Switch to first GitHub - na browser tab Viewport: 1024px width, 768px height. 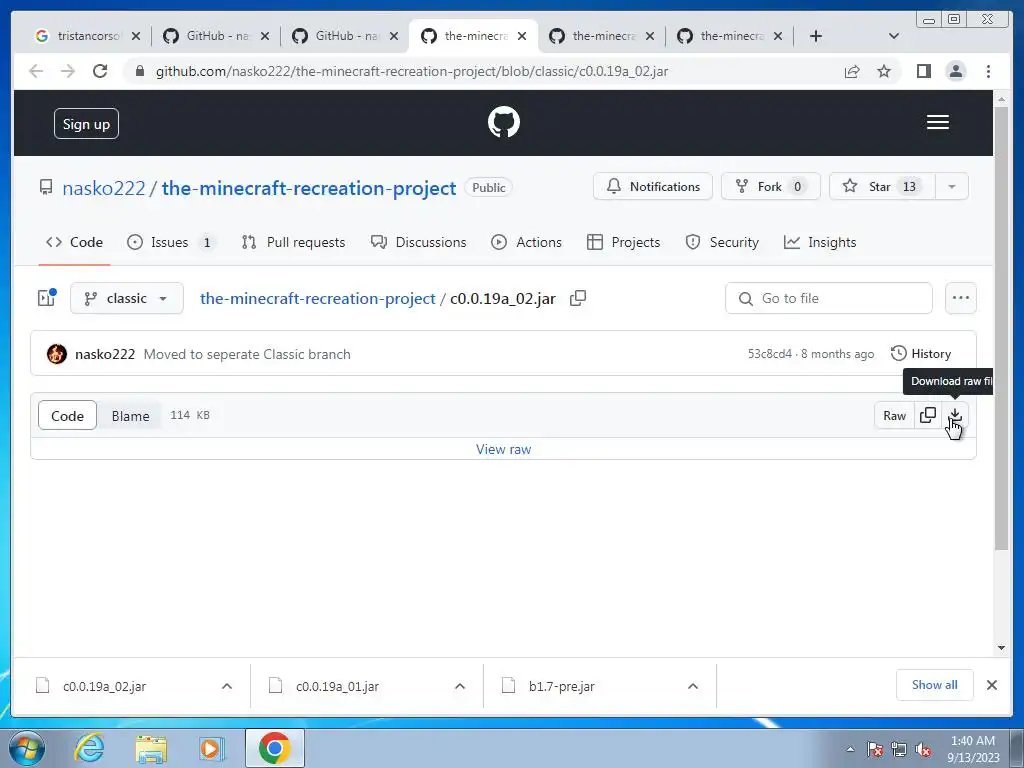(216, 36)
